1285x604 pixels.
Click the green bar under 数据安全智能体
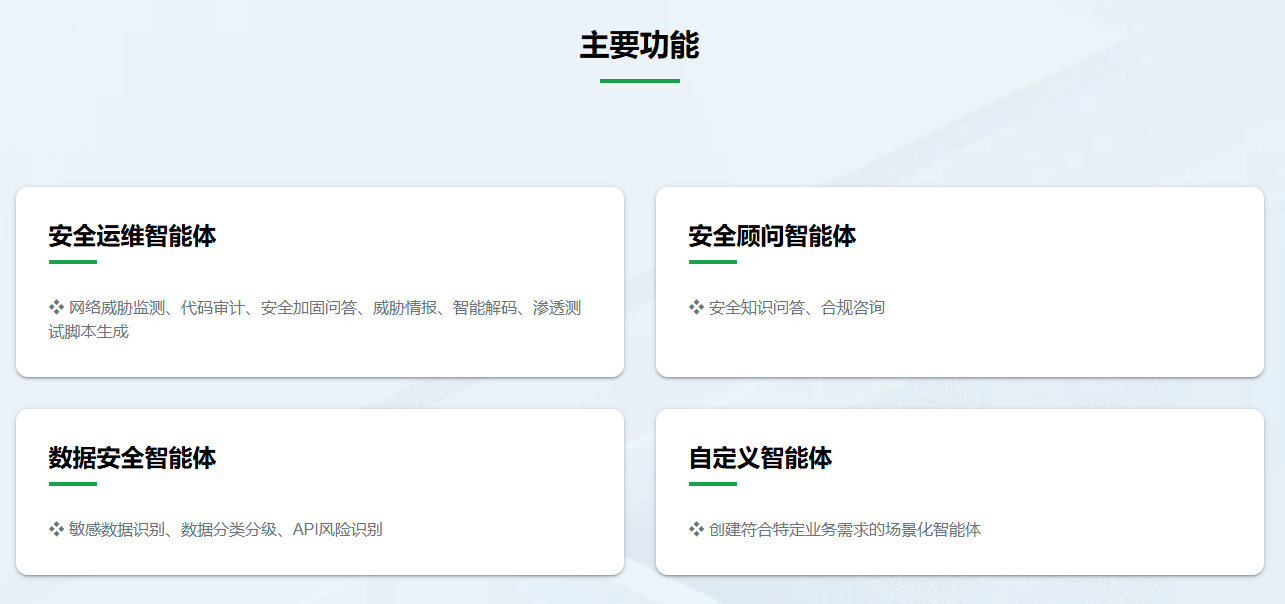coord(72,484)
